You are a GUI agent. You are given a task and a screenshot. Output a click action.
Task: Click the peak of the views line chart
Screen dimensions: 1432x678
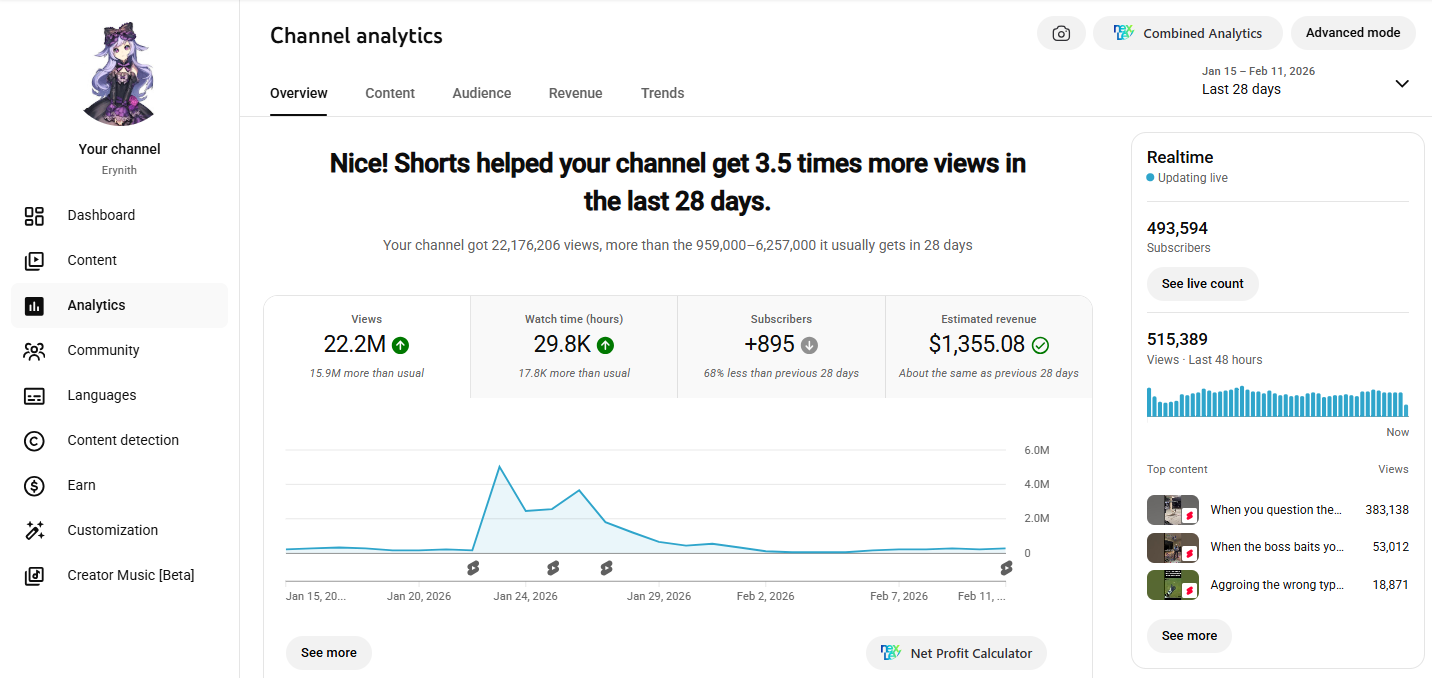[x=499, y=466]
